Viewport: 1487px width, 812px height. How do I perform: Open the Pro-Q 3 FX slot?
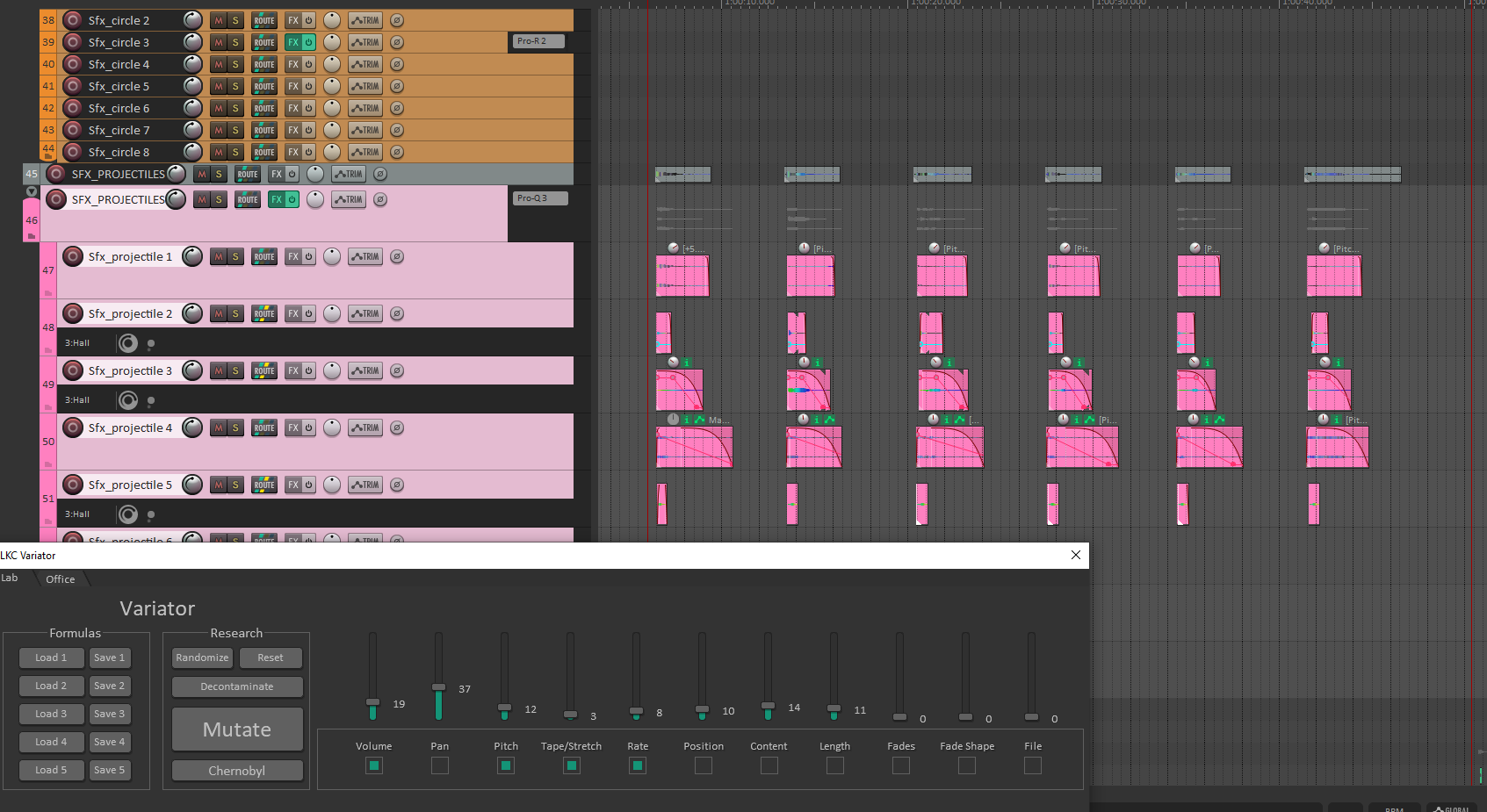(539, 198)
